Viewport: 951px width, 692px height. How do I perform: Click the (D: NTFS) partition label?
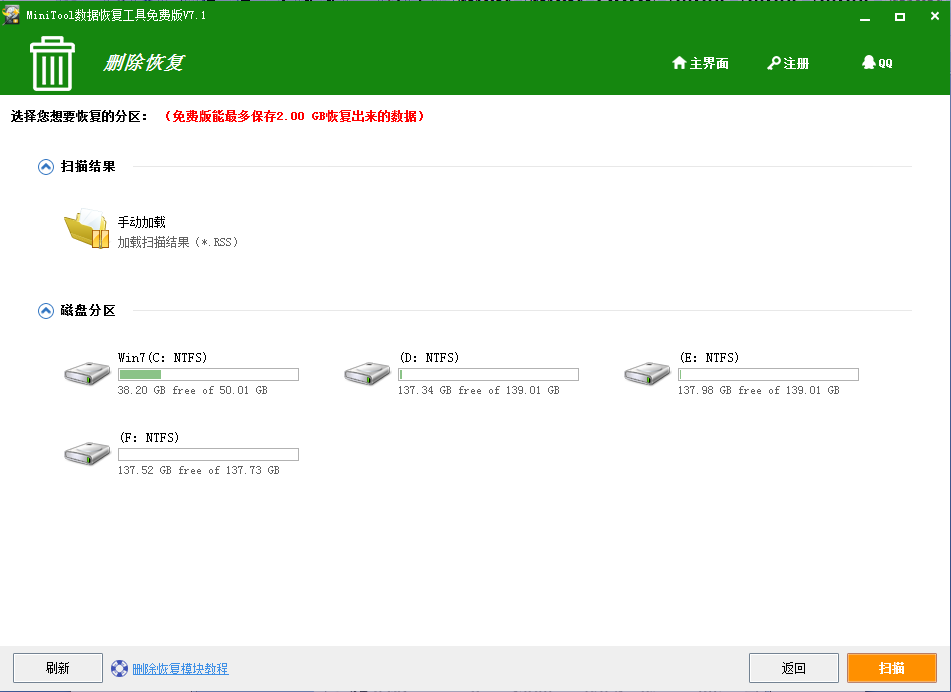tap(429, 357)
